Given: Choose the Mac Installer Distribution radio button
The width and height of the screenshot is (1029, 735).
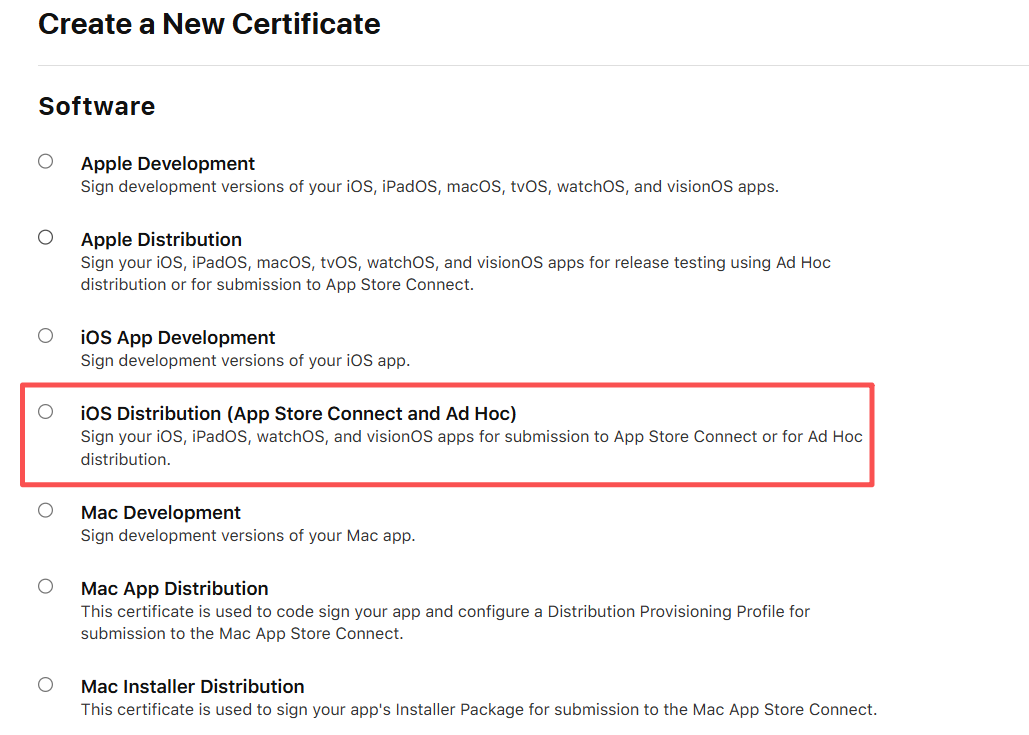Looking at the screenshot, I should [46, 684].
